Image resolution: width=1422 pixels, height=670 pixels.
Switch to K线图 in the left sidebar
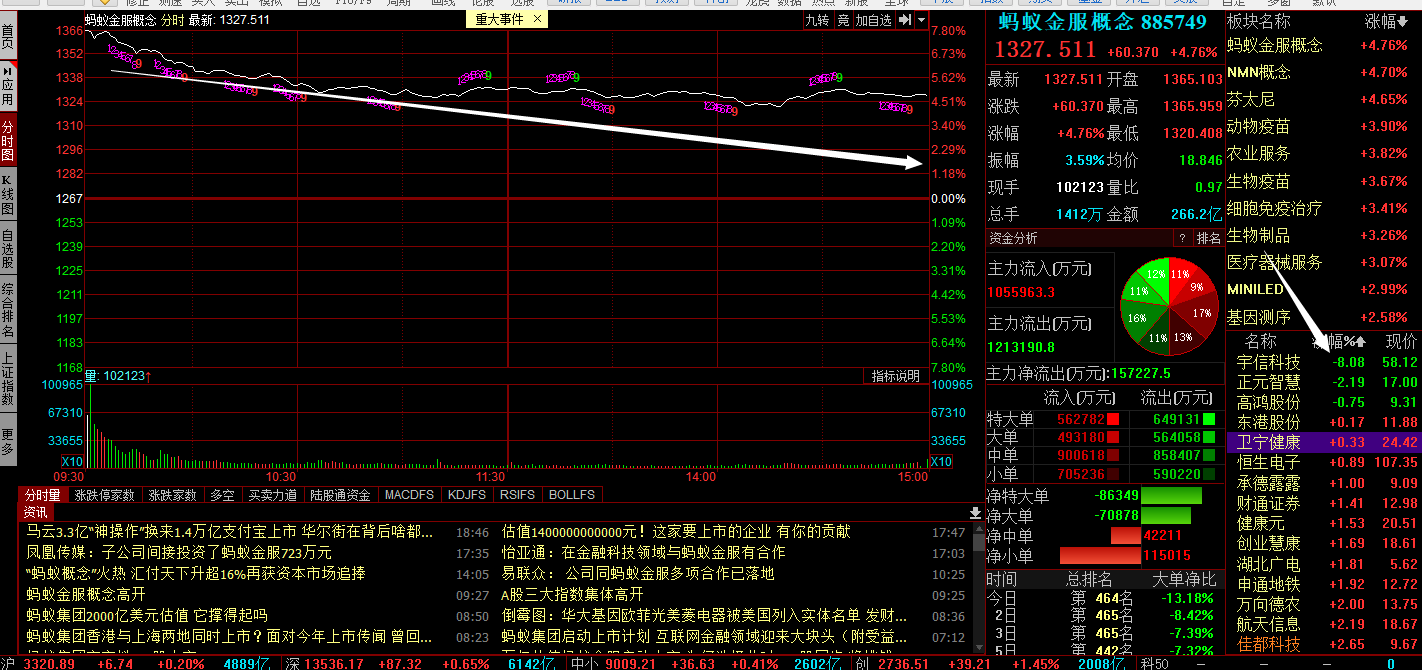coord(8,194)
